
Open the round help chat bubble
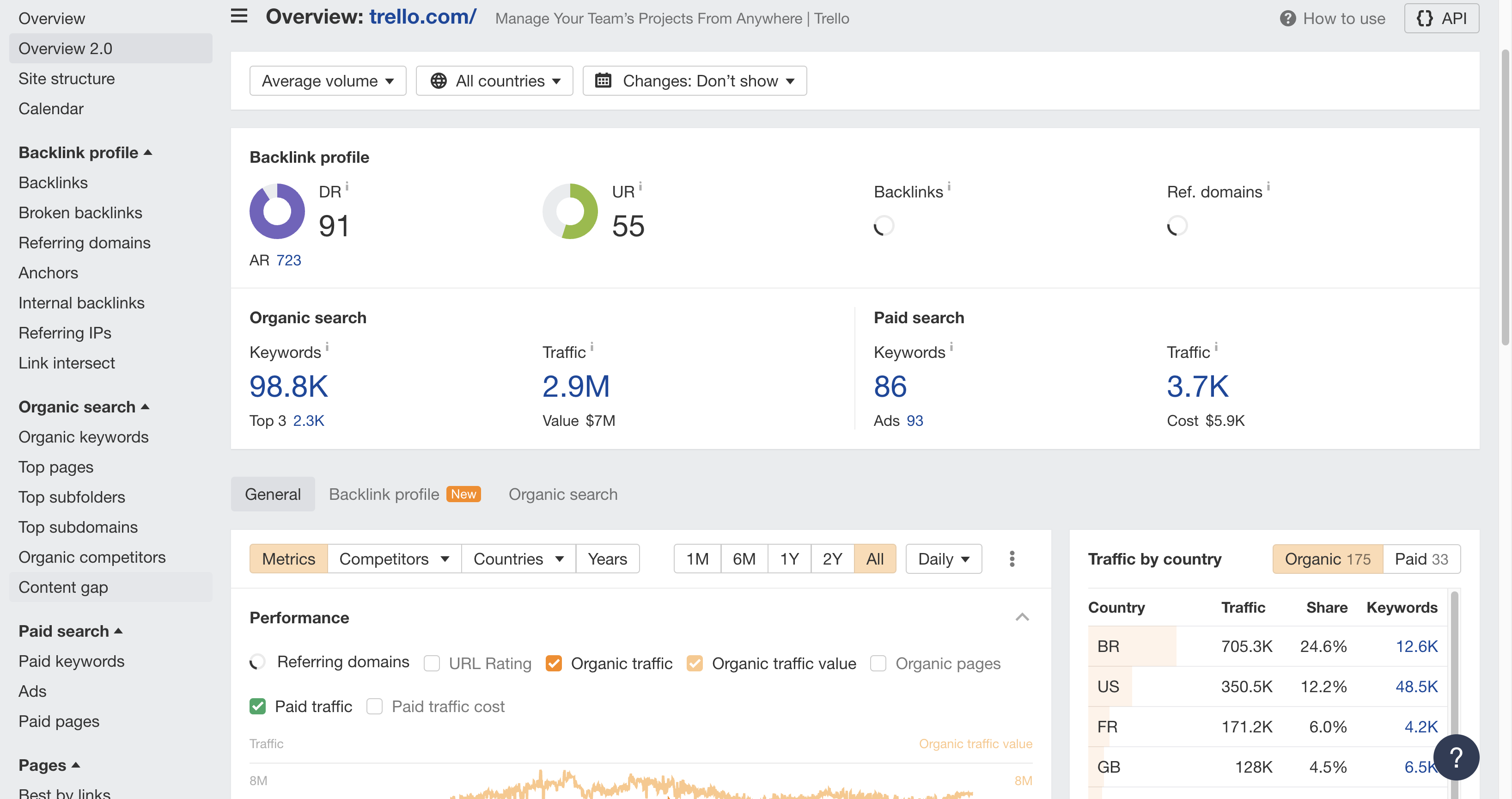[x=1456, y=757]
